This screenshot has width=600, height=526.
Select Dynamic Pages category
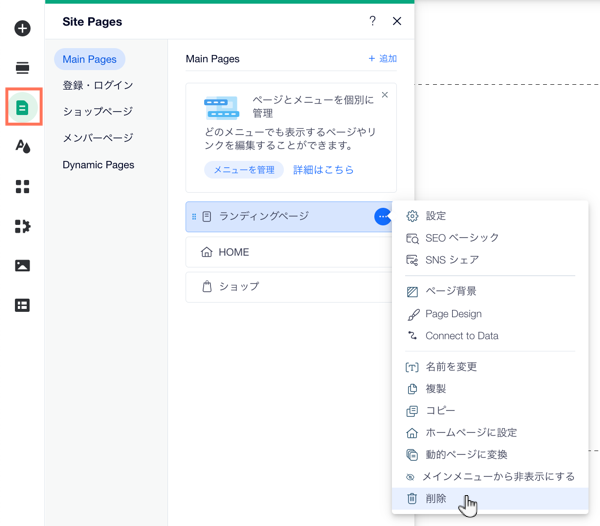pyautogui.click(x=98, y=165)
